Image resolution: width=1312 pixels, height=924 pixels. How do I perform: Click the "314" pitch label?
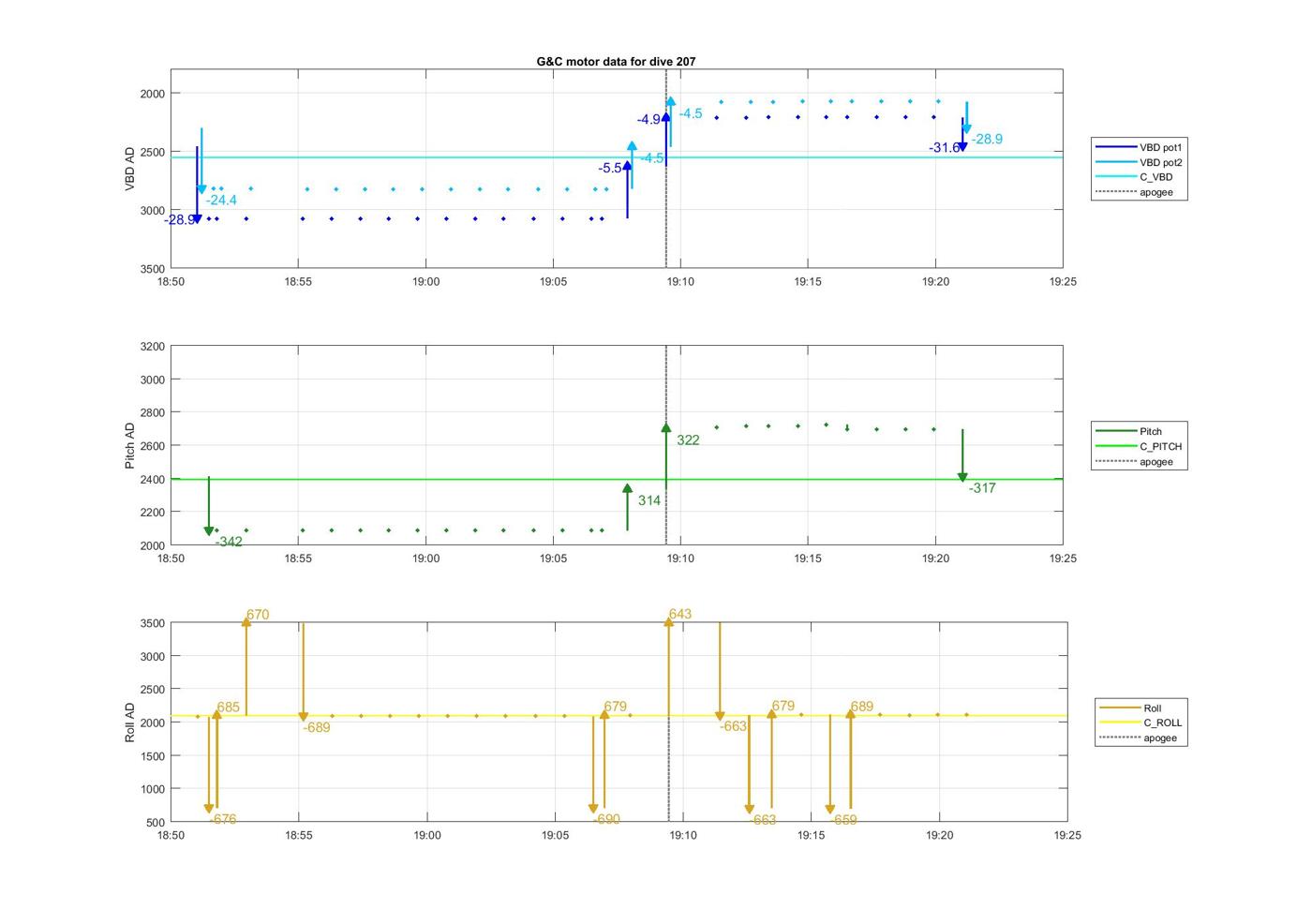(x=649, y=501)
